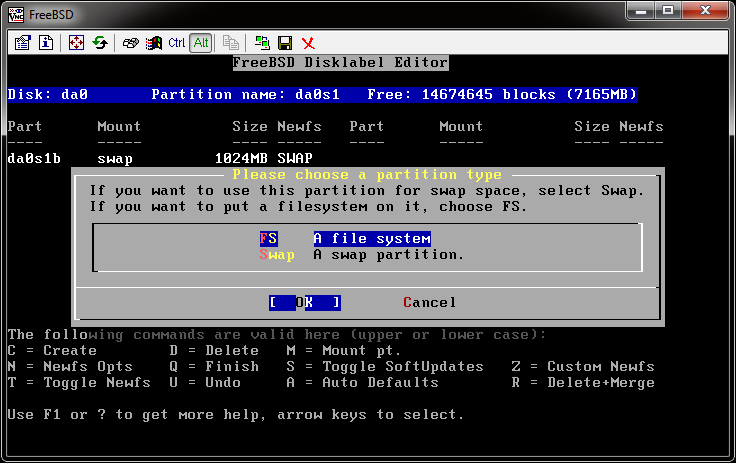Select the Swap partition type option

pyautogui.click(x=277, y=255)
